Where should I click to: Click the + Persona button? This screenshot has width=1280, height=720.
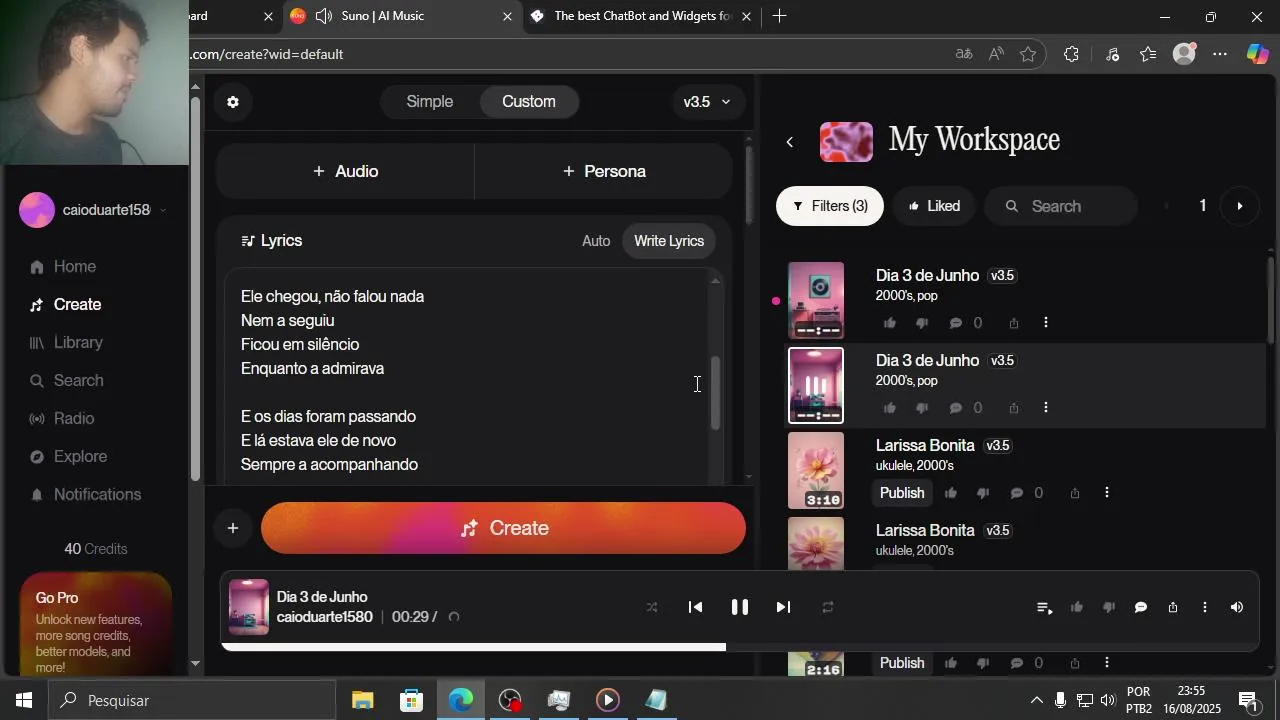click(604, 171)
